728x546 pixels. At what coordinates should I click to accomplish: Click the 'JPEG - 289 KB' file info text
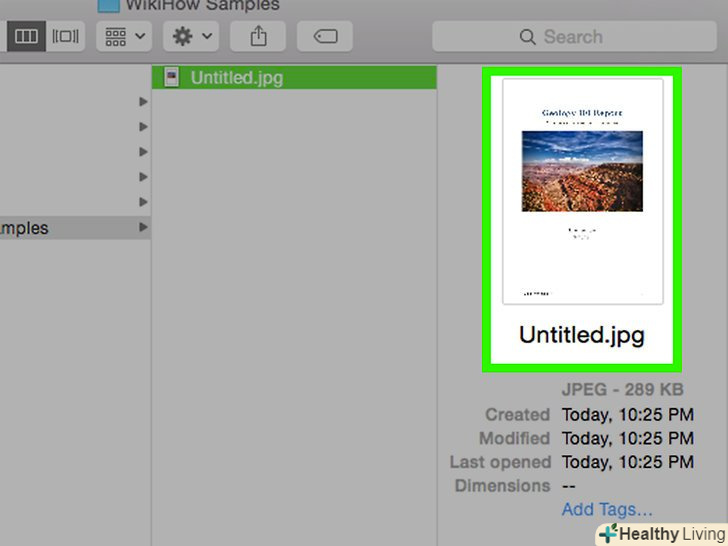click(622, 390)
